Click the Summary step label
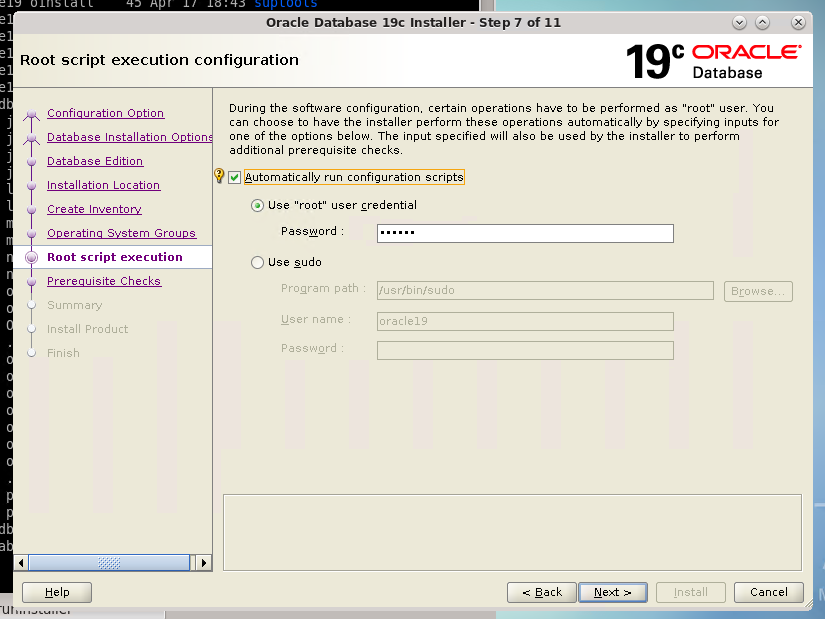825x619 pixels. pos(74,305)
